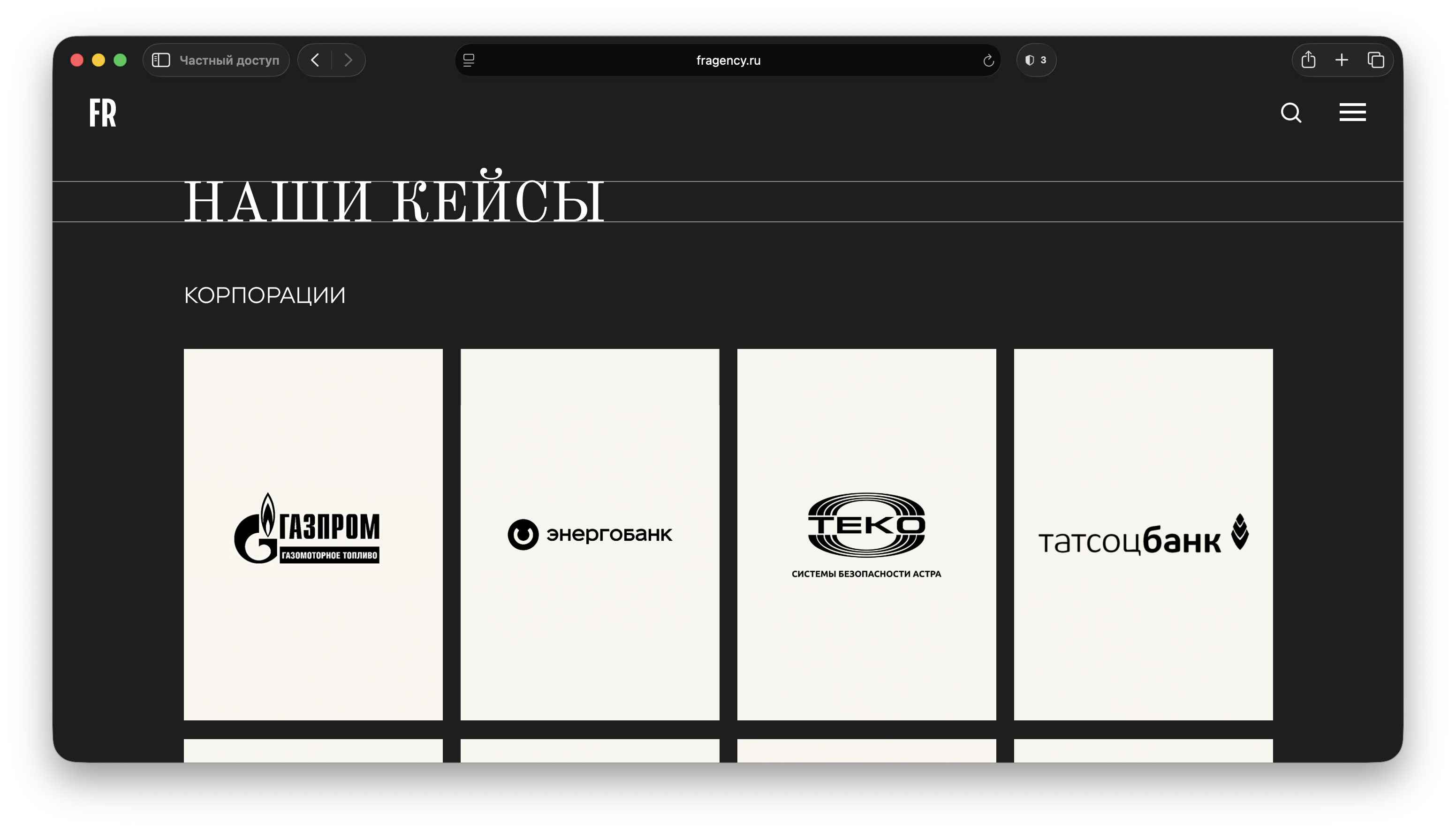
Task: Open a new tab with the plus icon
Action: (1341, 60)
